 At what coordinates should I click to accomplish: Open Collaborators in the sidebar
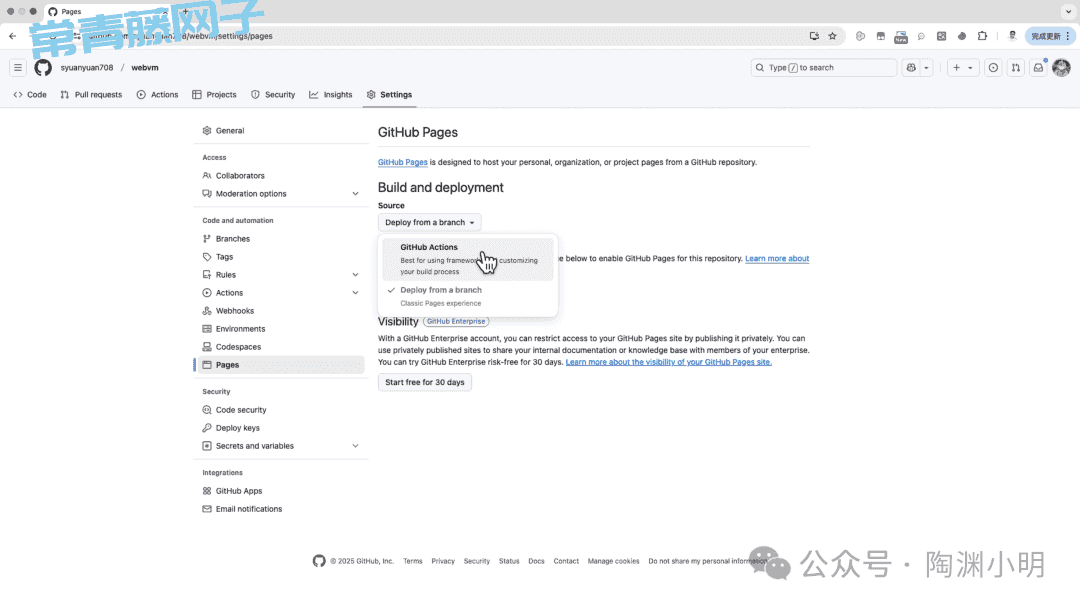(281, 176)
